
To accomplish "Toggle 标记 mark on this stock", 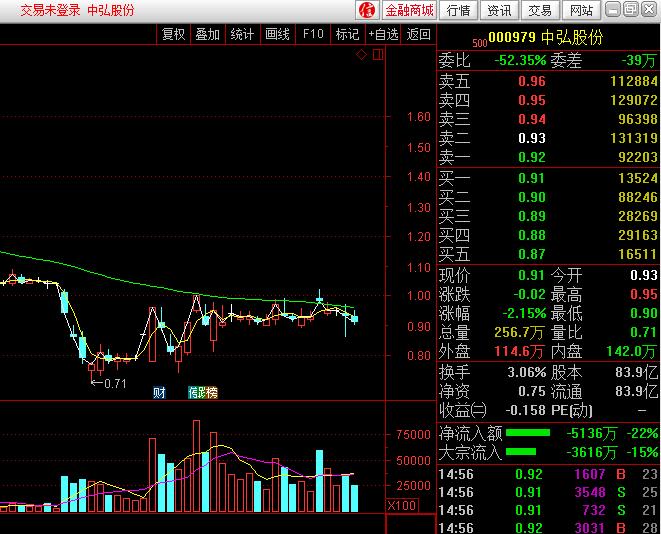I will (x=347, y=34).
